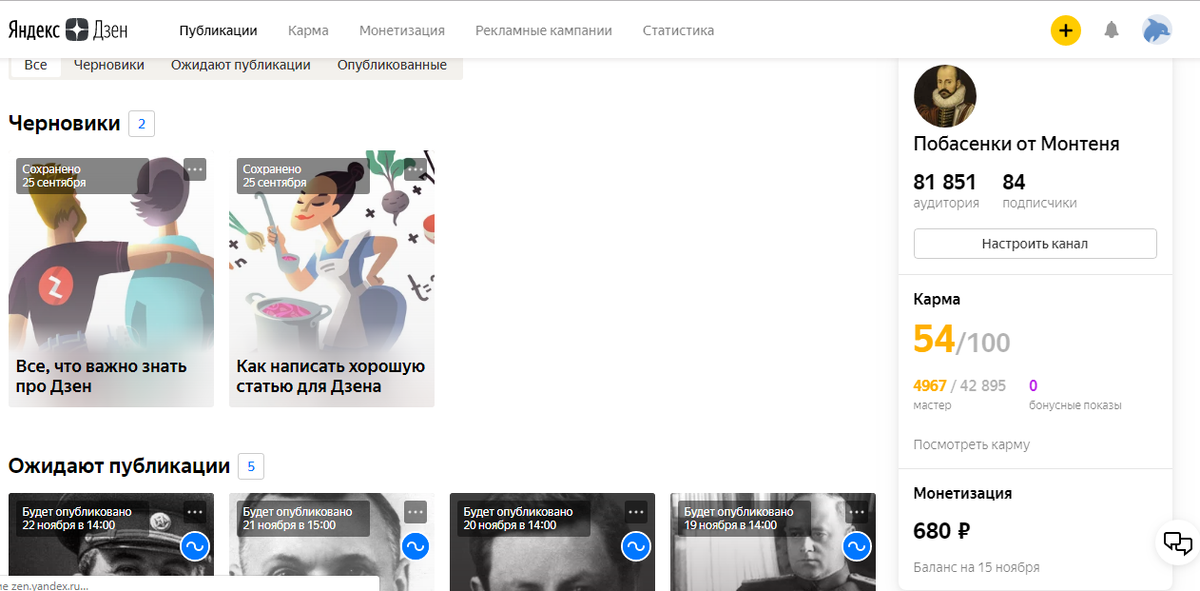Open the user profile avatar
The width and height of the screenshot is (1200, 591).
click(x=1157, y=30)
